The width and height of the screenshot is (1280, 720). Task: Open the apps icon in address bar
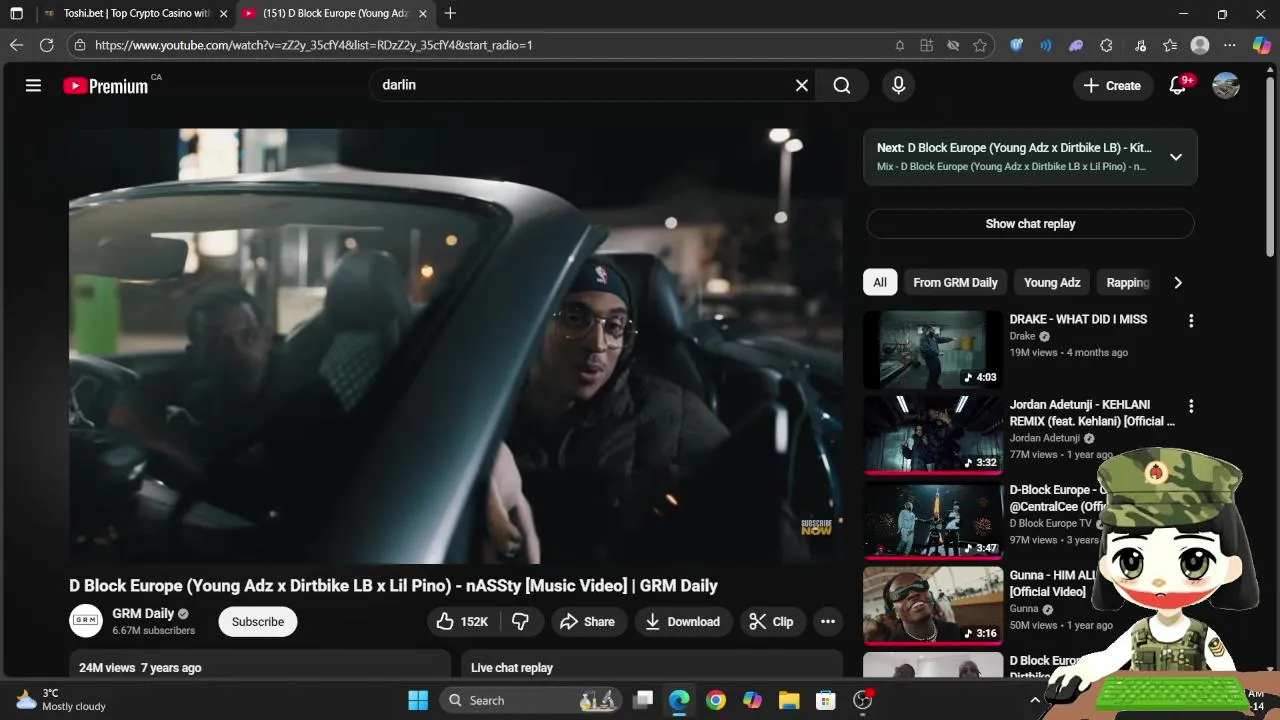[x=927, y=45]
